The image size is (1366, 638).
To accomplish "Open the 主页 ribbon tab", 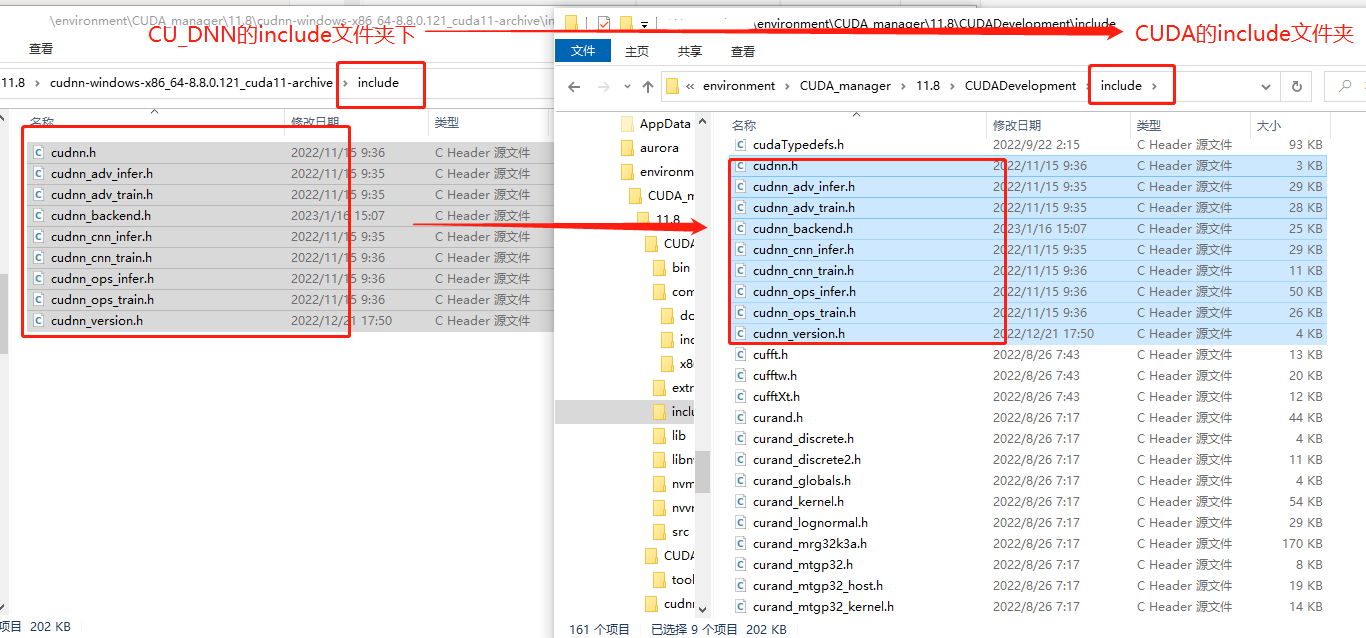I will (637, 51).
